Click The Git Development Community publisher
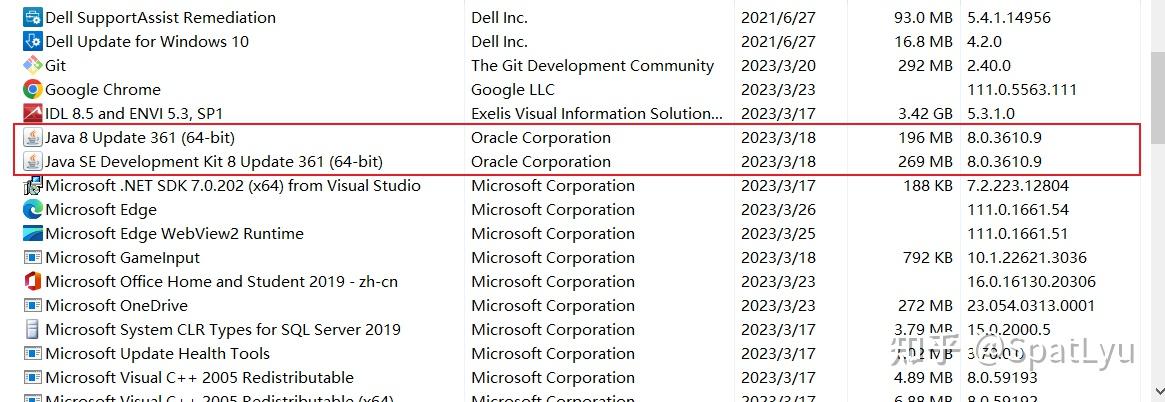The width and height of the screenshot is (1165, 402). pos(592,65)
